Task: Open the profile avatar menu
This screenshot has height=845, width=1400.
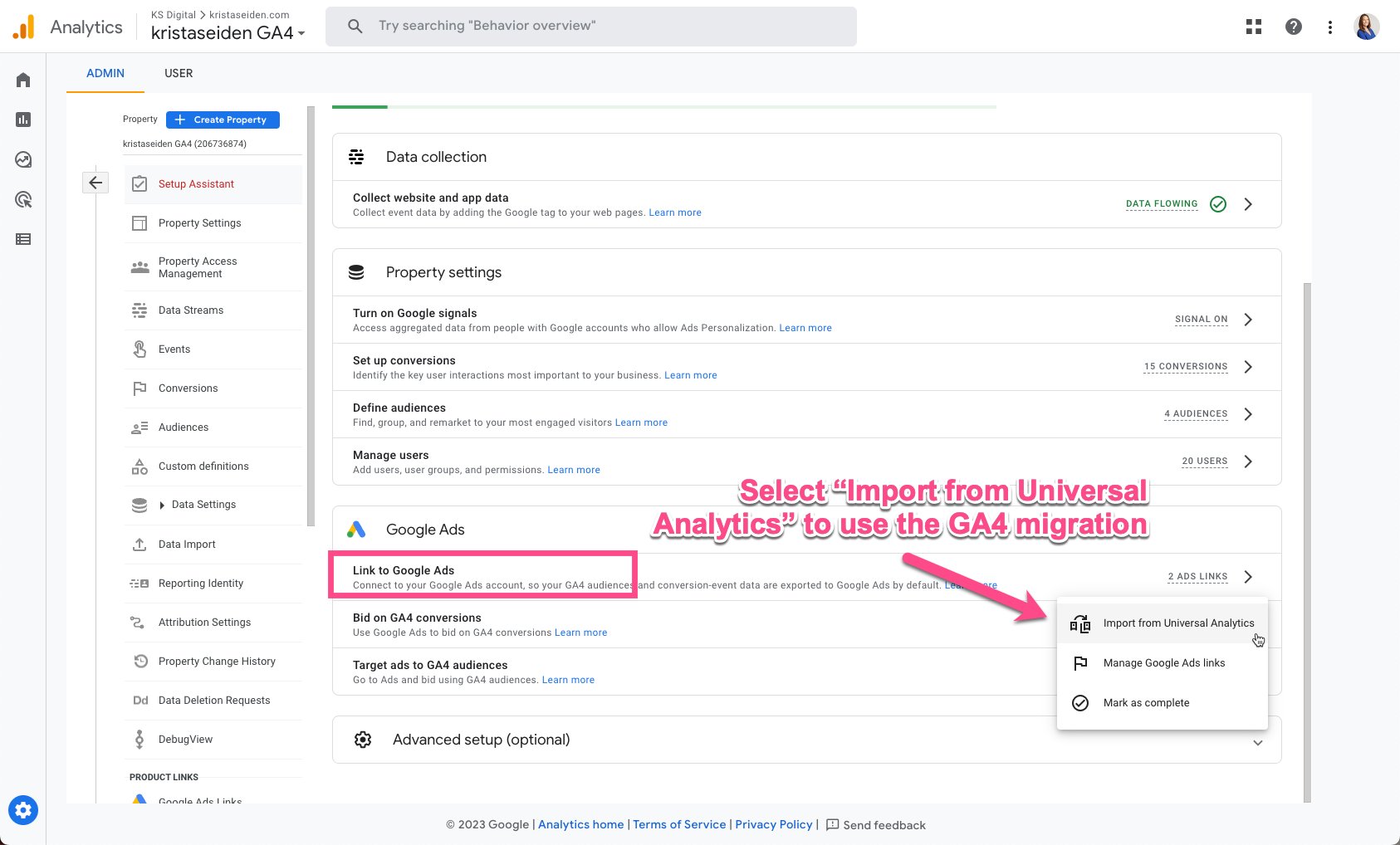Action: 1366,26
